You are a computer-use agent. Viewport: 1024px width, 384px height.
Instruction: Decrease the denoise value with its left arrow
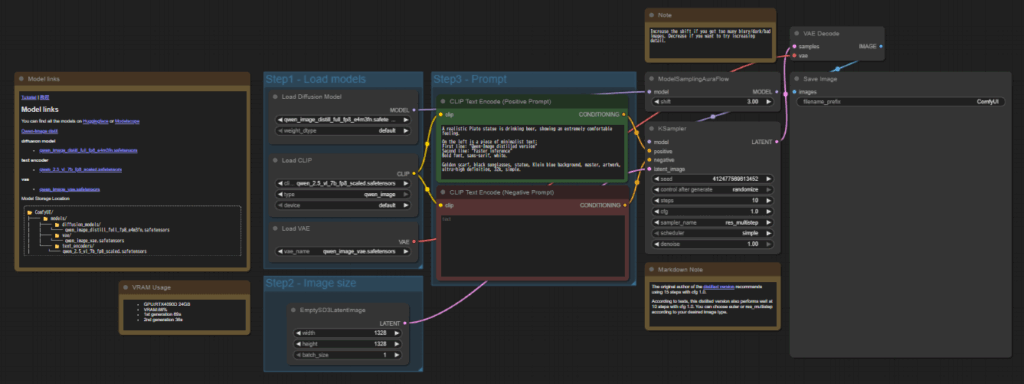[656, 244]
